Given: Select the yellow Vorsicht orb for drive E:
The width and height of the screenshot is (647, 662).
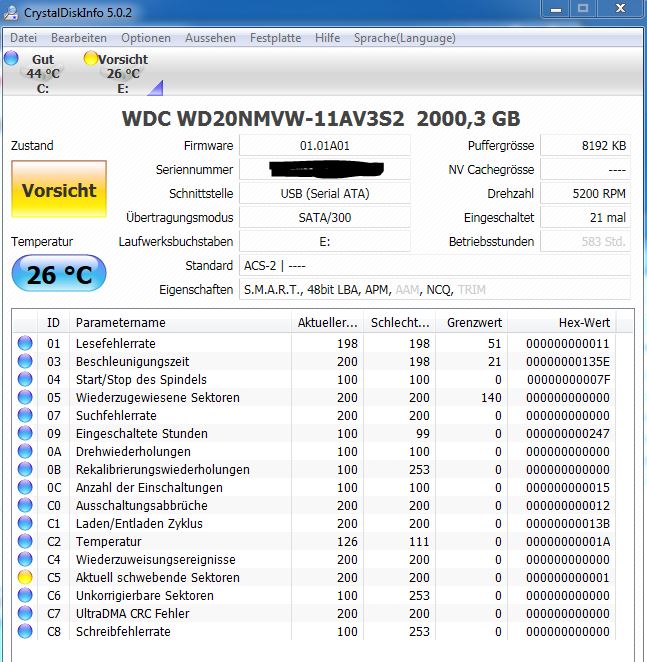Looking at the screenshot, I should point(90,58).
